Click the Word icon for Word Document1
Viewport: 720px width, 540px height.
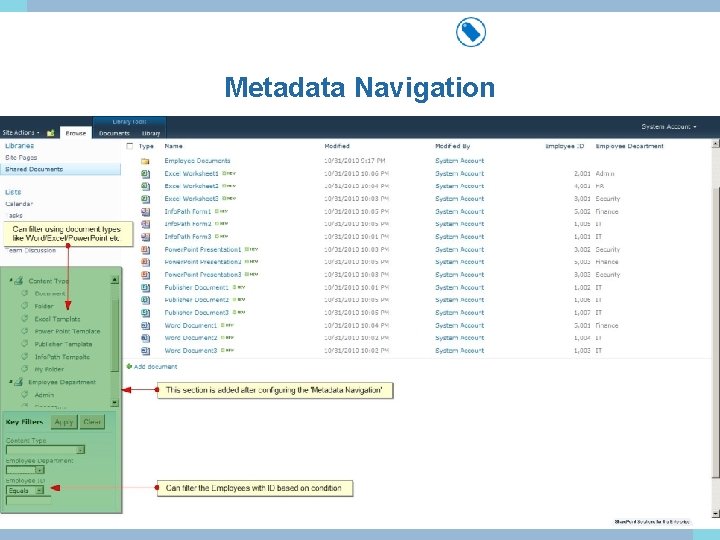click(x=146, y=326)
